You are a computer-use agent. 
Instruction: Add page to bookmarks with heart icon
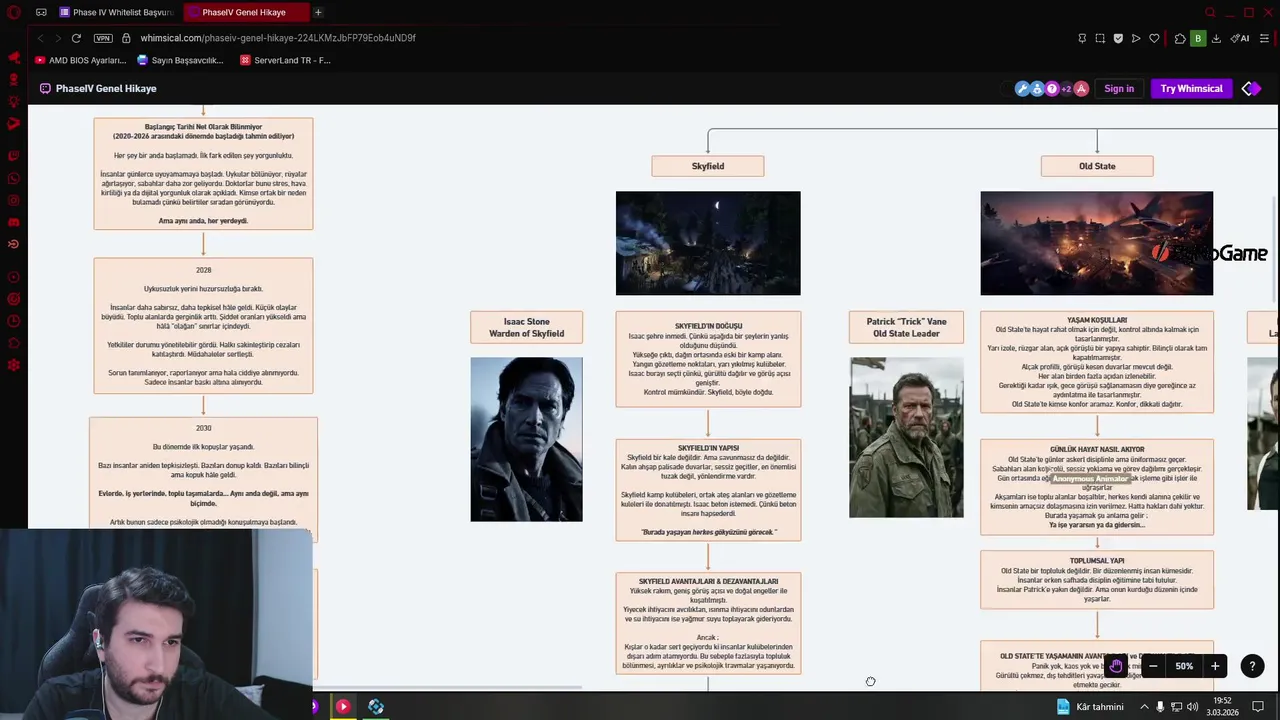[1154, 38]
